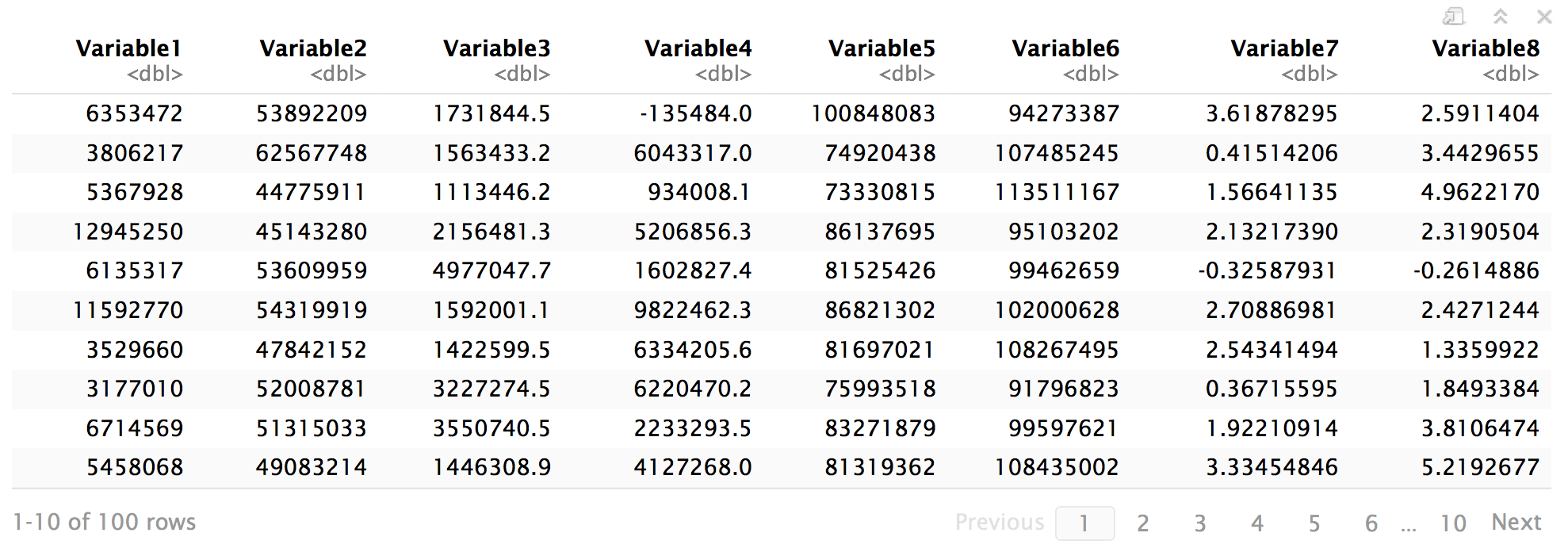The width and height of the screenshot is (1568, 552).
Task: Open table output in new window
Action: tap(1454, 16)
